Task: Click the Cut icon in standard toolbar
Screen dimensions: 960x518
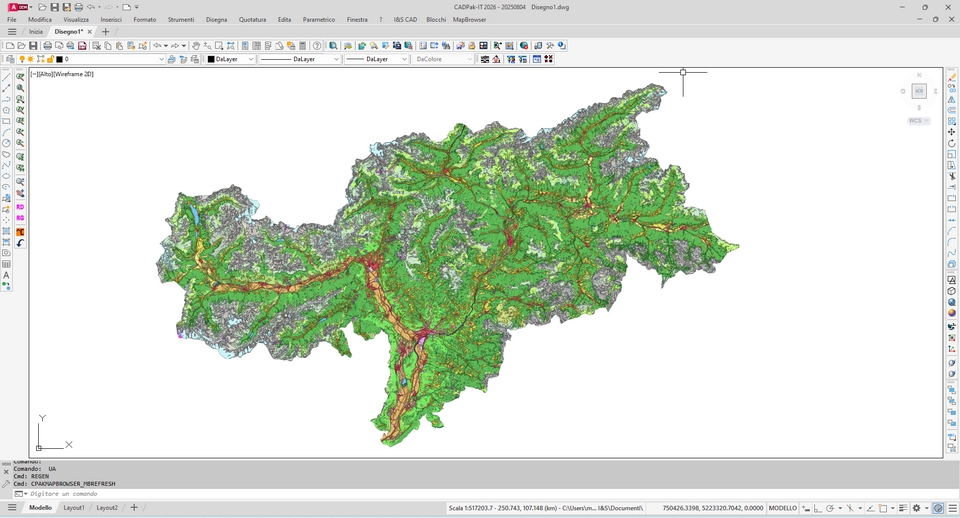Action: (96, 45)
